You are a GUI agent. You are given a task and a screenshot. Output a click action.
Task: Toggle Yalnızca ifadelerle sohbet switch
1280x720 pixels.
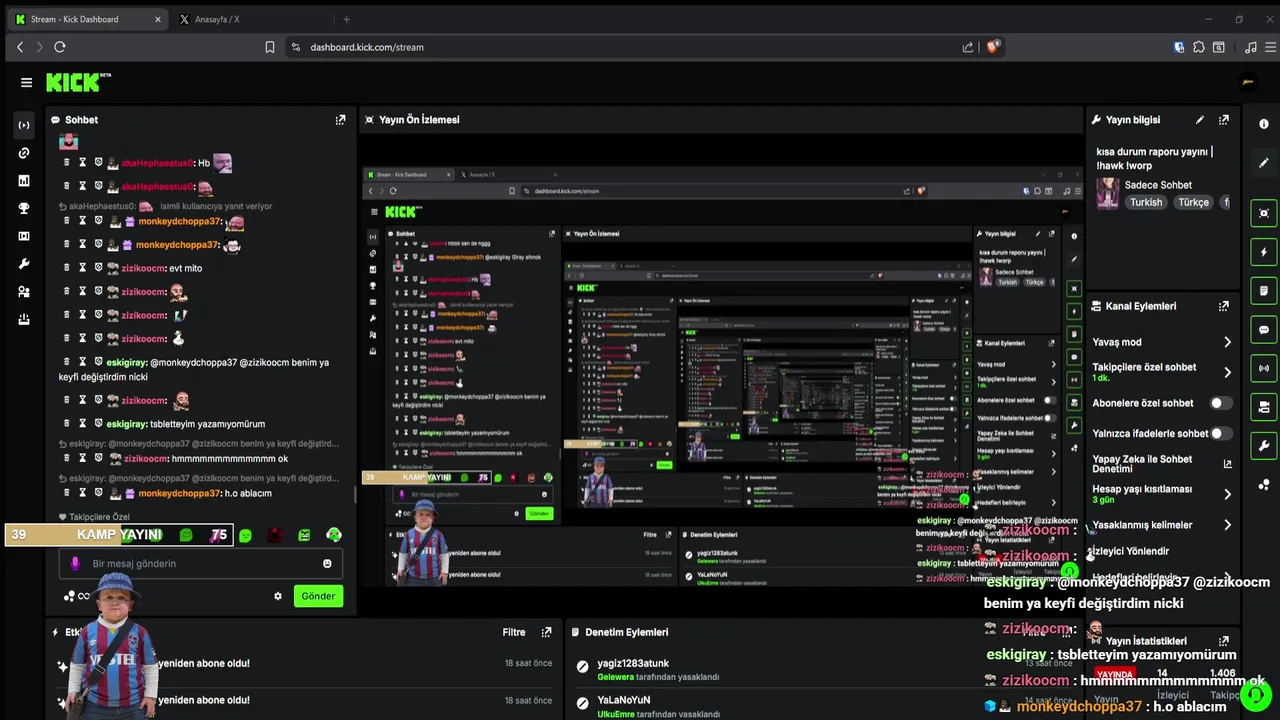(x=1221, y=433)
